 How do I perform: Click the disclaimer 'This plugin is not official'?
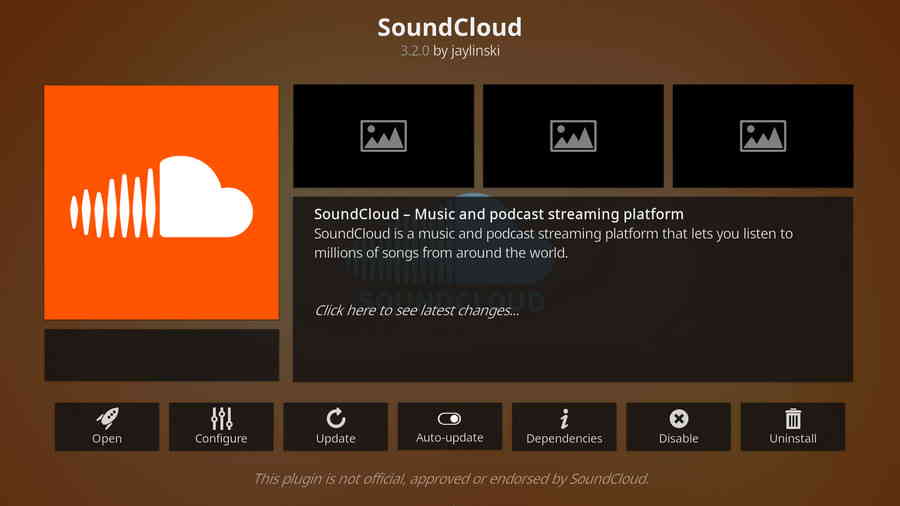pos(451,478)
